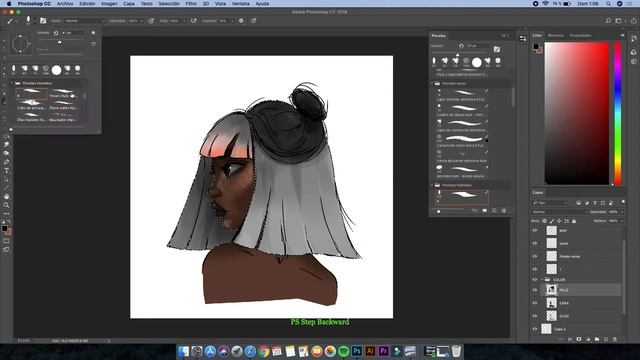Hide the CARA layer with its eye
This screenshot has height=360, width=640.
pos(535,303)
